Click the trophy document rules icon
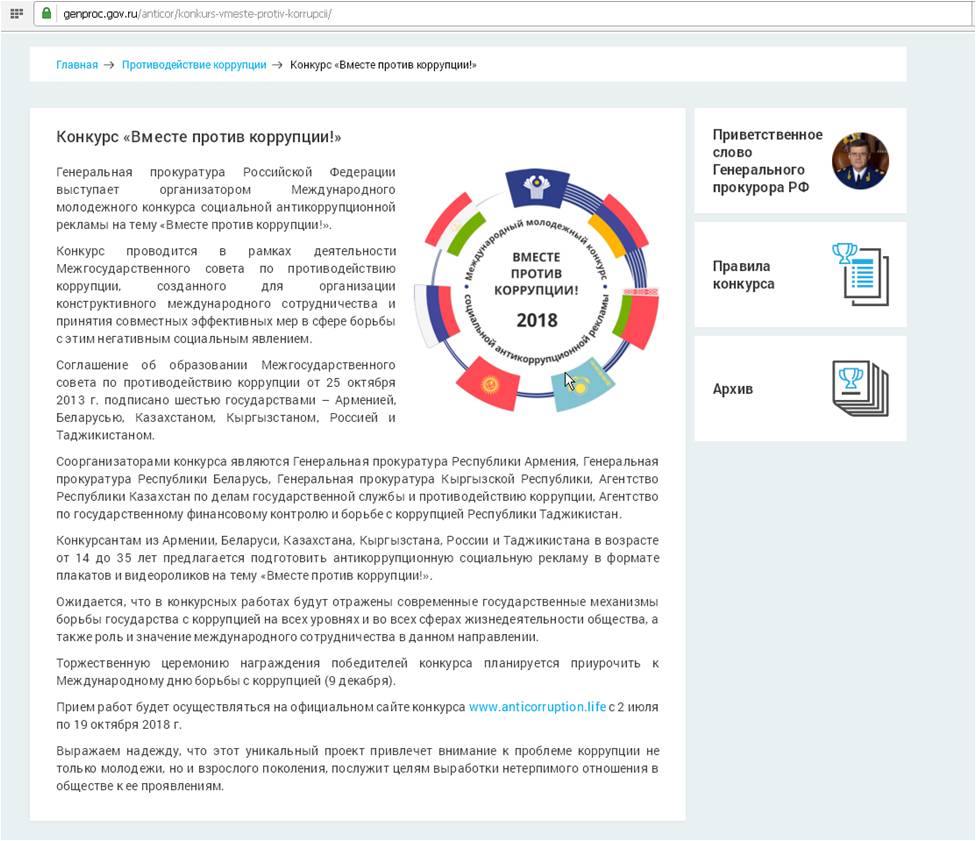976x841 pixels. (861, 275)
